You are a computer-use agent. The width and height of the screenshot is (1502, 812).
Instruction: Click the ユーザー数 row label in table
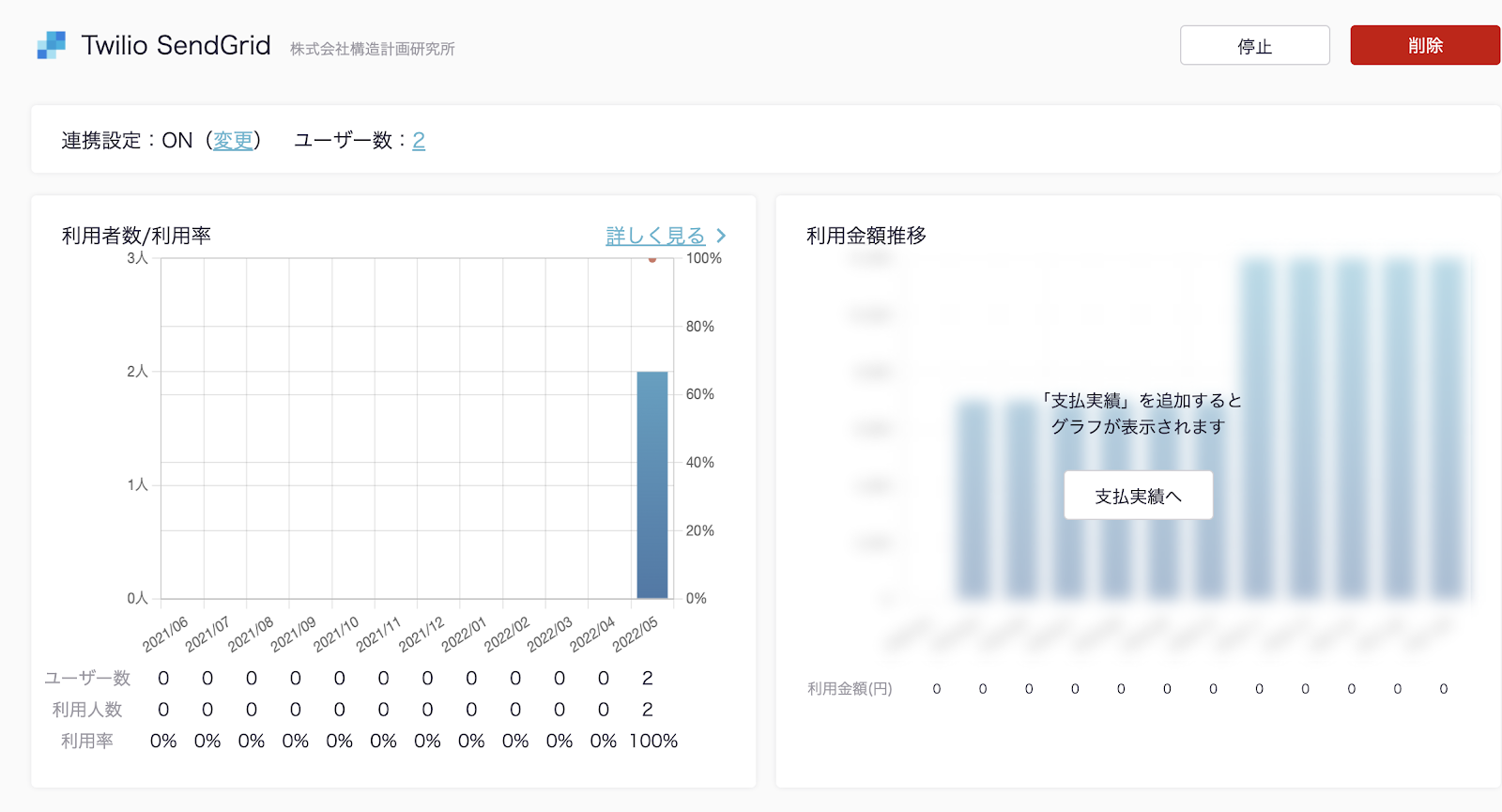click(x=87, y=678)
